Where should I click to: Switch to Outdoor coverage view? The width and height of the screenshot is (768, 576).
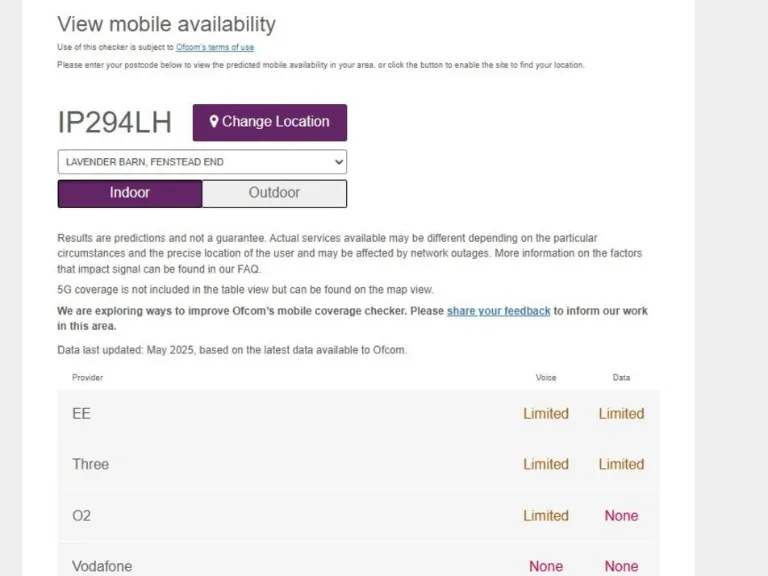coord(274,193)
